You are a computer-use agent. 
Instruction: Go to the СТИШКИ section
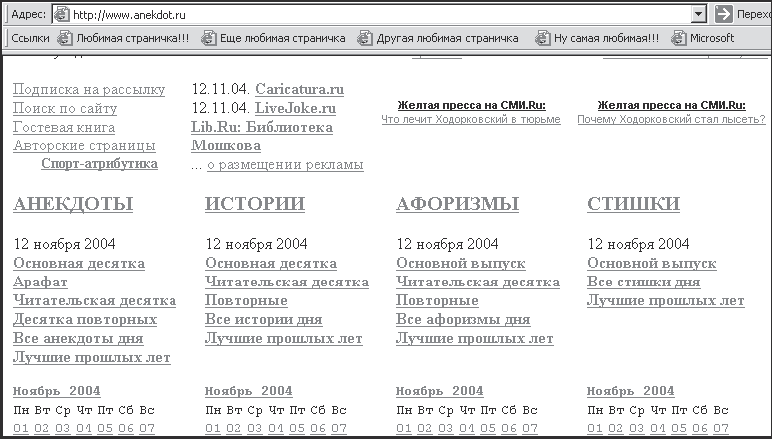pyautogui.click(x=633, y=204)
